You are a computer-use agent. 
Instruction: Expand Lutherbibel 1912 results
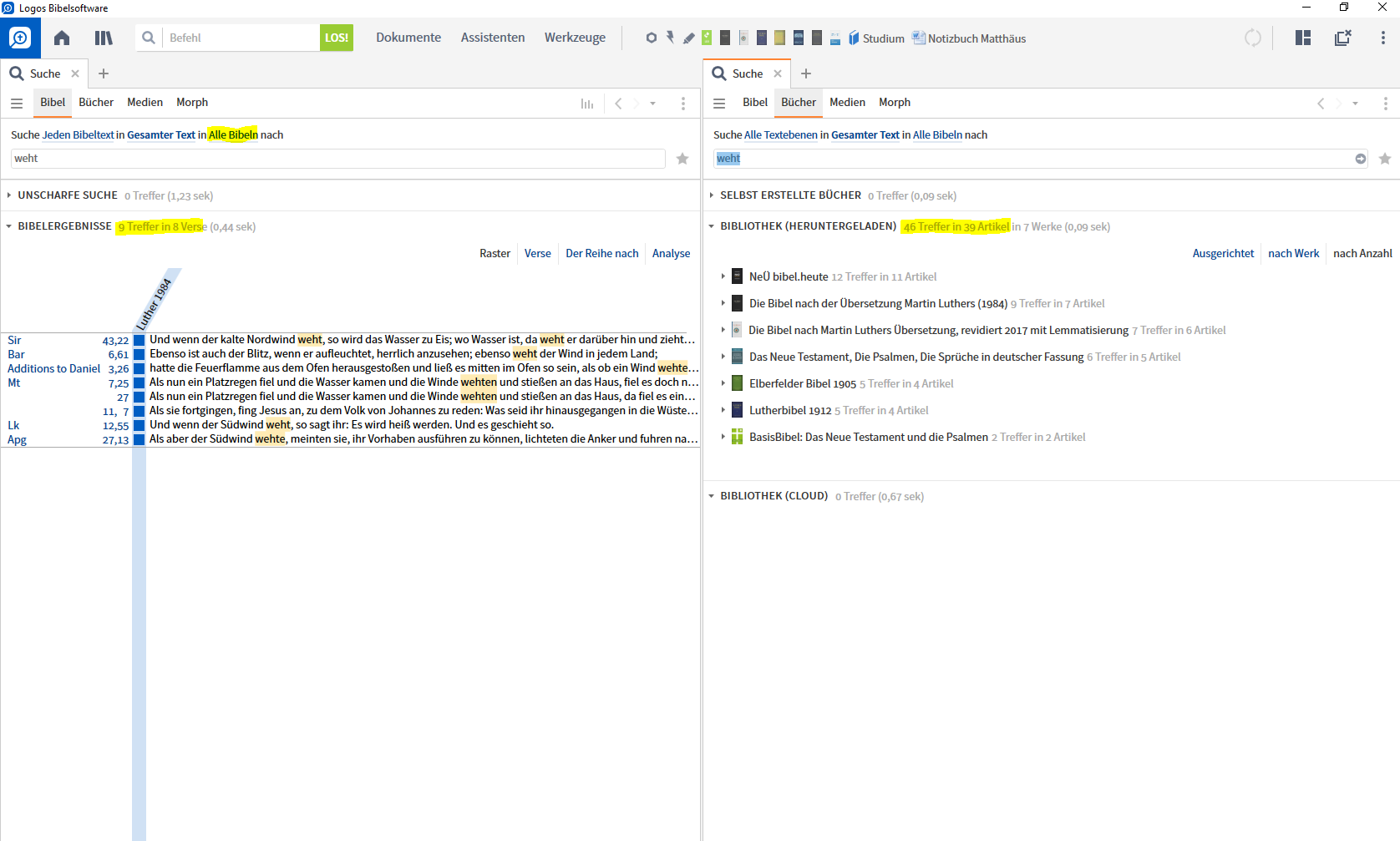[723, 410]
